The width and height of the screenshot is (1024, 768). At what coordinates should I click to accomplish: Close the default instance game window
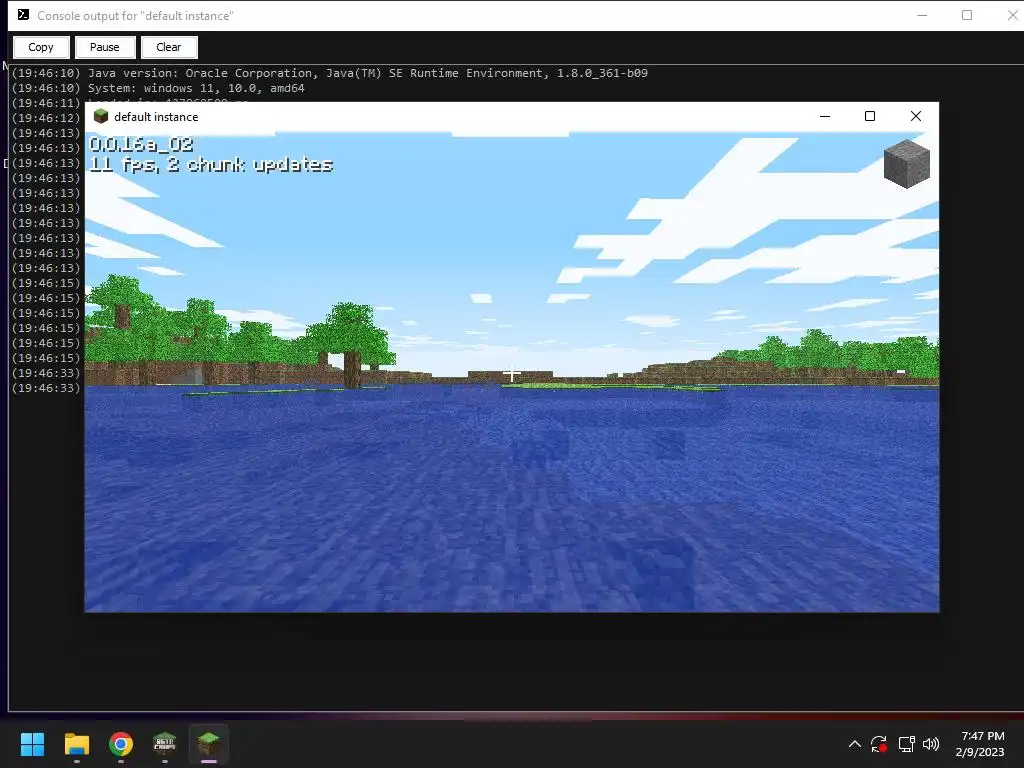tap(916, 116)
